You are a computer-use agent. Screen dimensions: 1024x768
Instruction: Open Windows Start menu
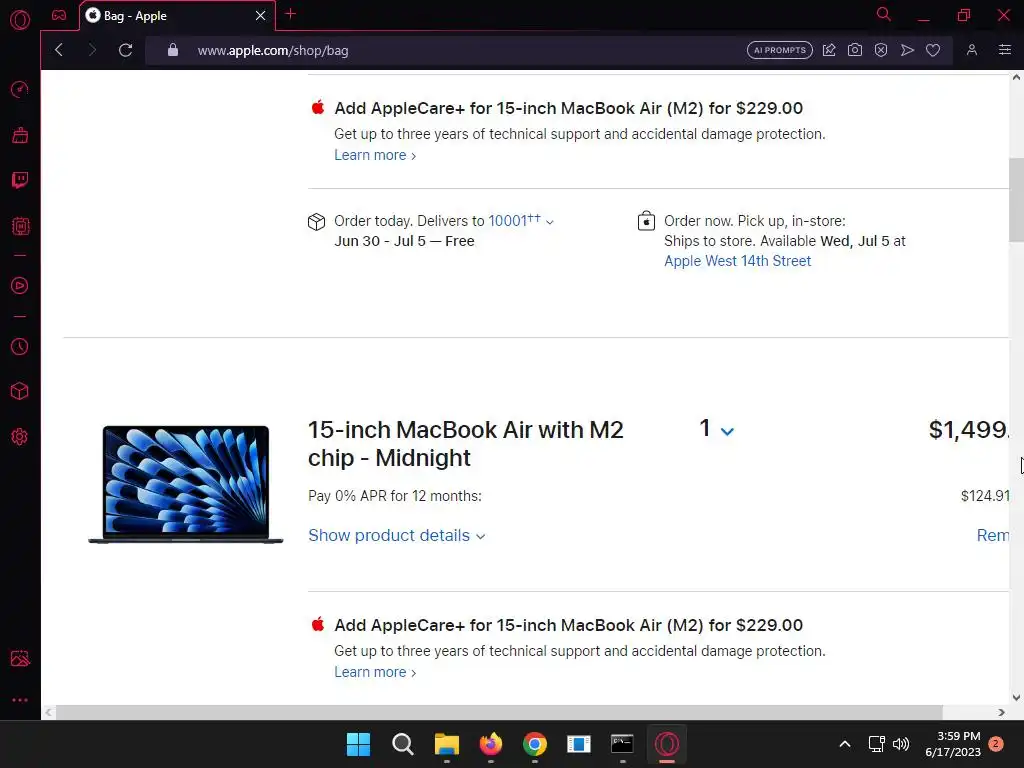pyautogui.click(x=358, y=744)
